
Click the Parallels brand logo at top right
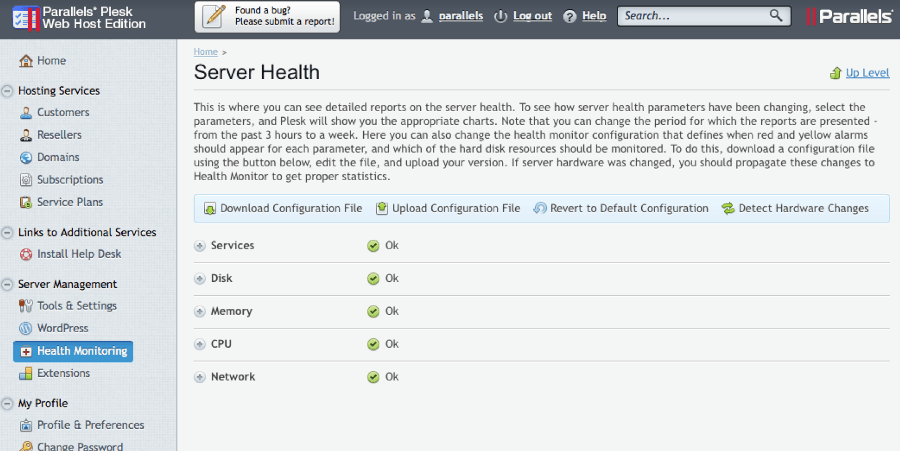(x=849, y=16)
